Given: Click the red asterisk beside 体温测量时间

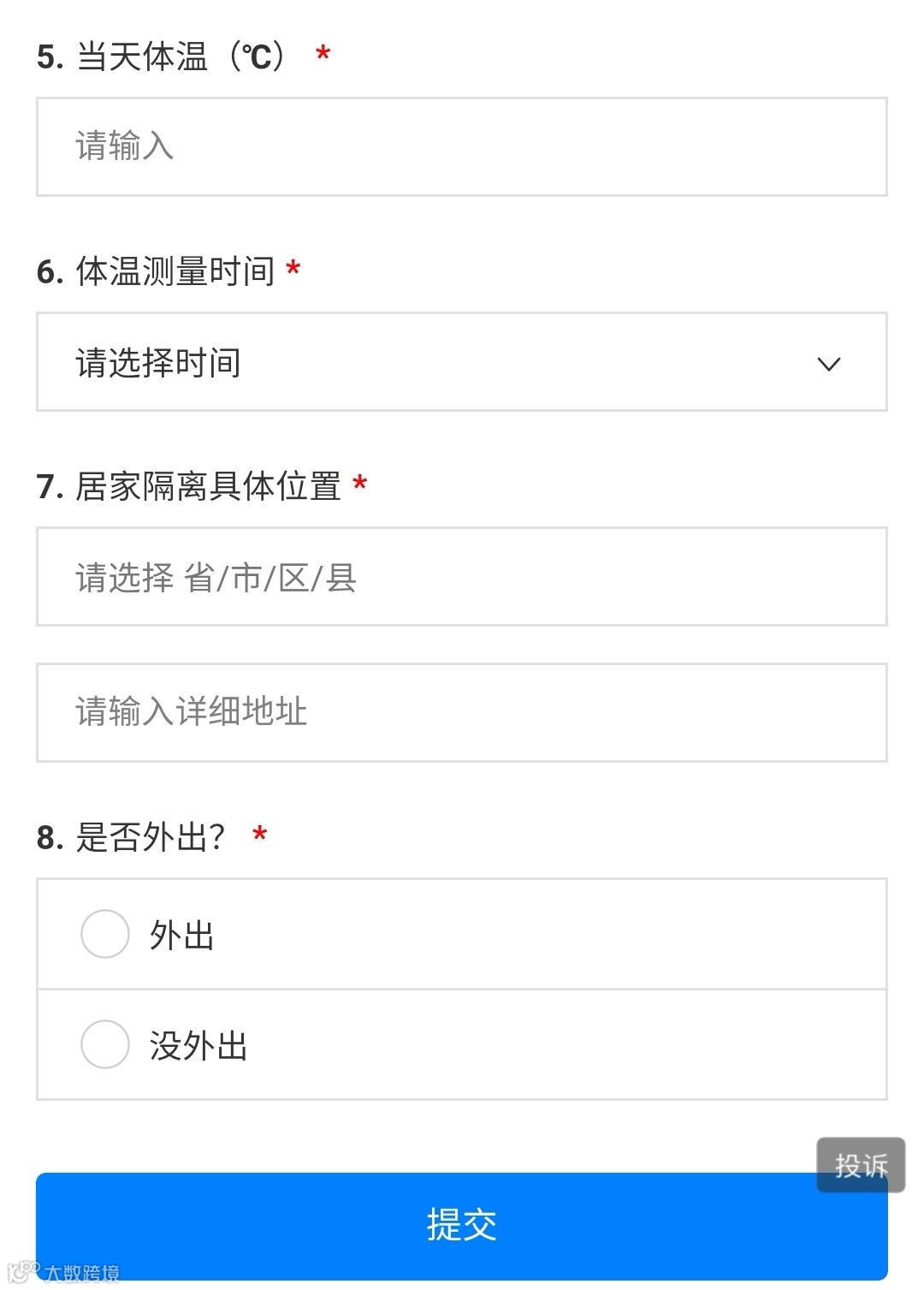Looking at the screenshot, I should pos(293,270).
